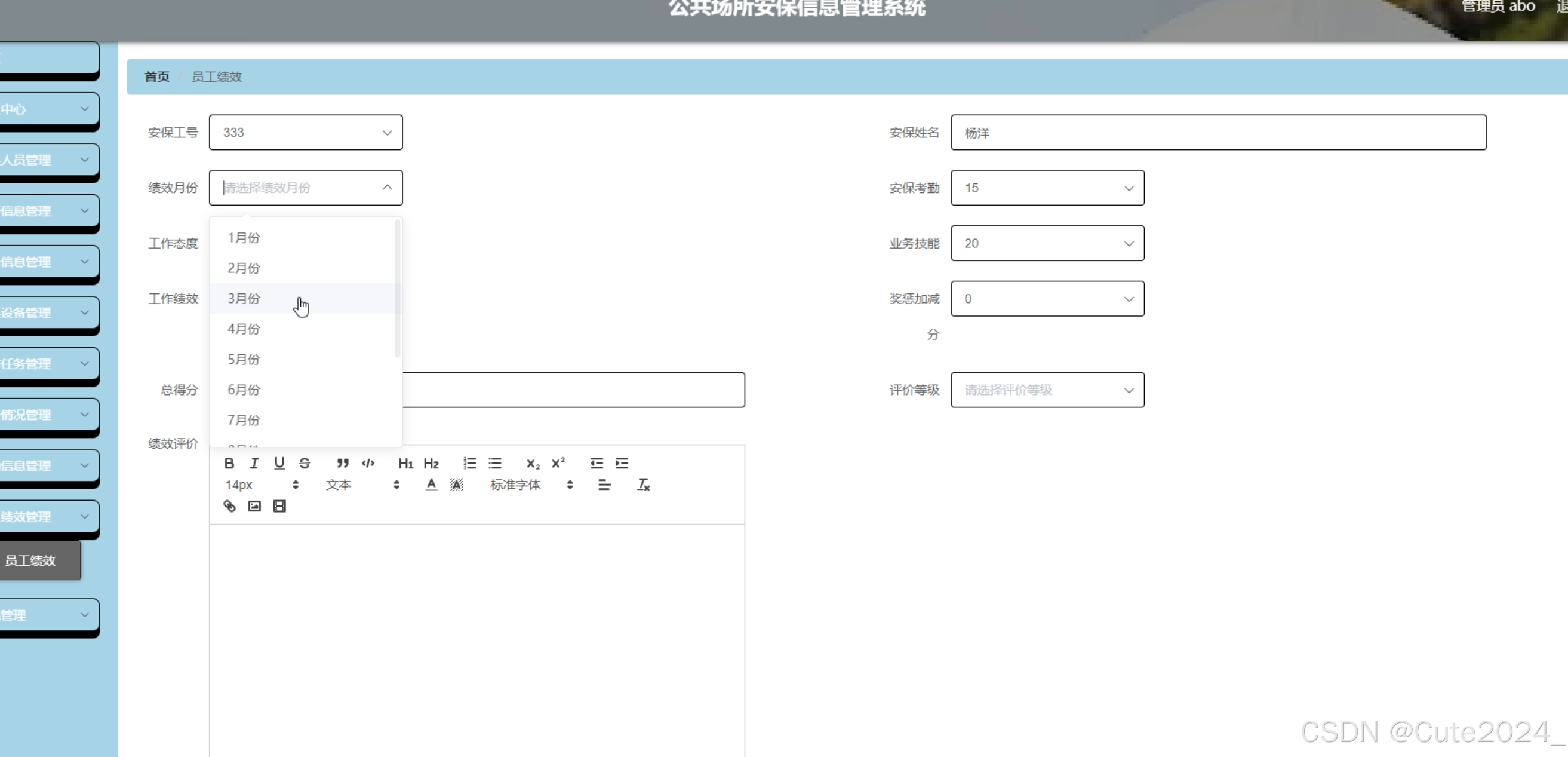
Task: Click the month dropdown list scrollbar
Action: 398,289
